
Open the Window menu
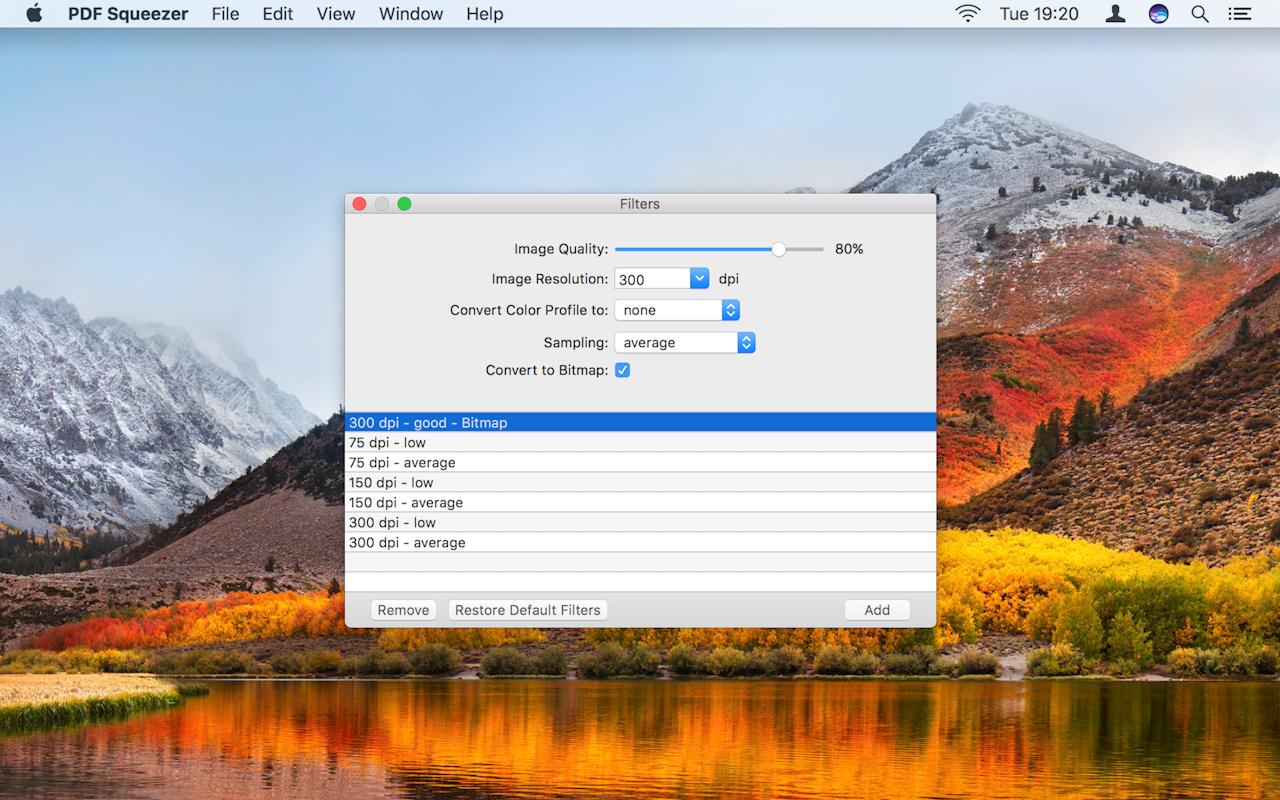(x=410, y=14)
